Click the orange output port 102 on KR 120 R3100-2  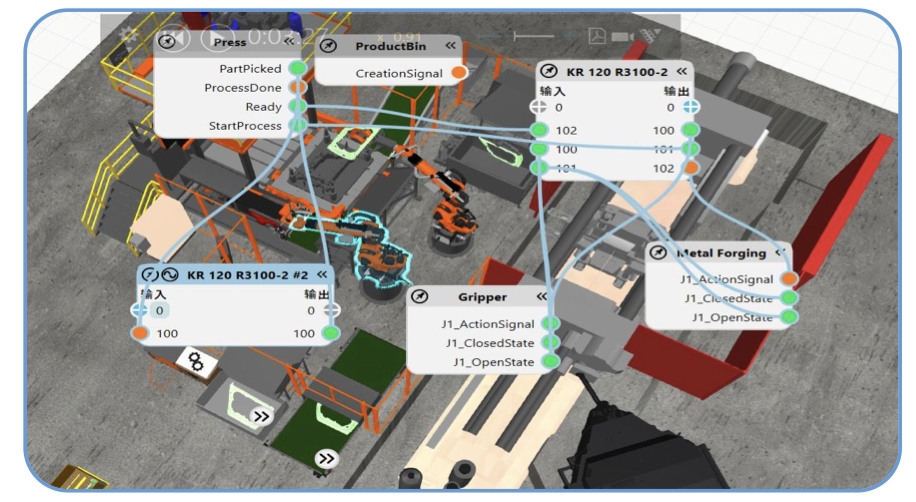click(x=691, y=168)
